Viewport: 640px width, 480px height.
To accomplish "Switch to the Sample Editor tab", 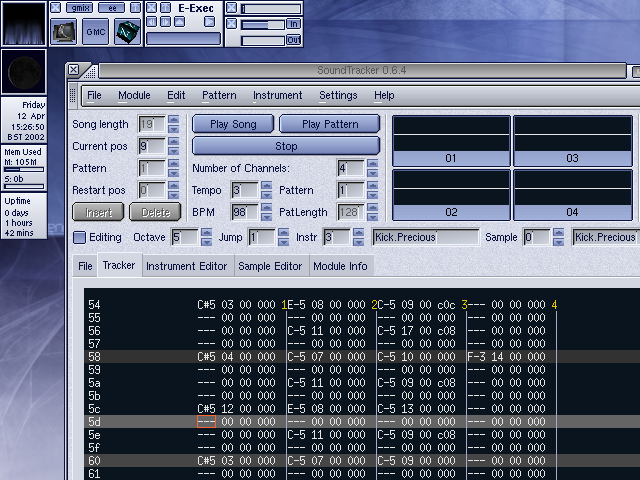I will [x=270, y=266].
